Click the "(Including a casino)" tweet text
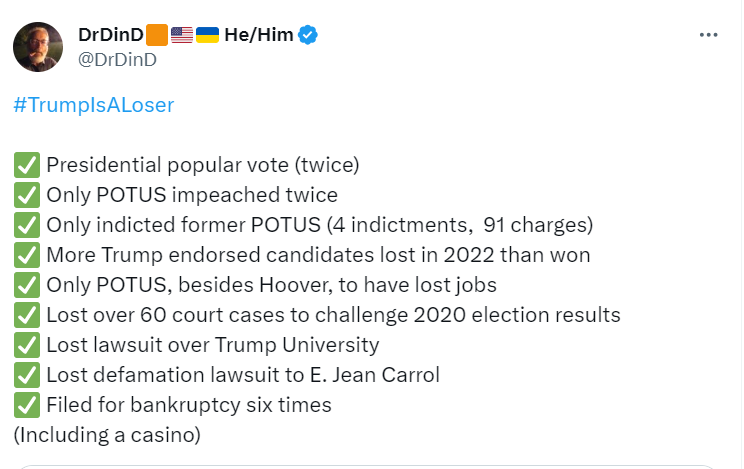 pyautogui.click(x=107, y=435)
